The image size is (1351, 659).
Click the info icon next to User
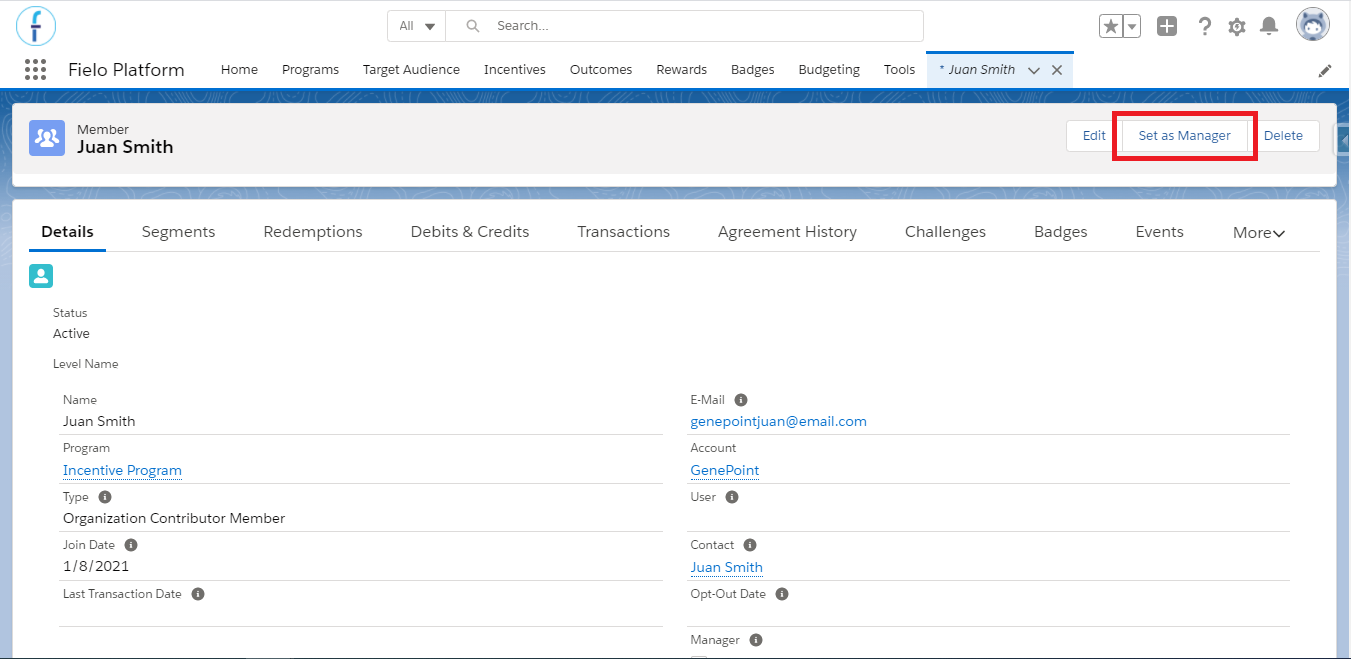click(x=731, y=497)
